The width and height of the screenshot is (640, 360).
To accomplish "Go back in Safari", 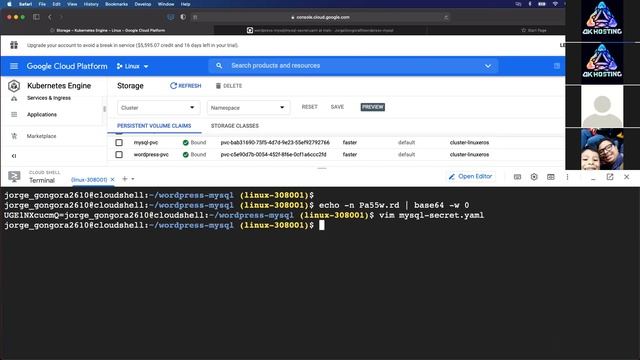I will tap(50, 17).
